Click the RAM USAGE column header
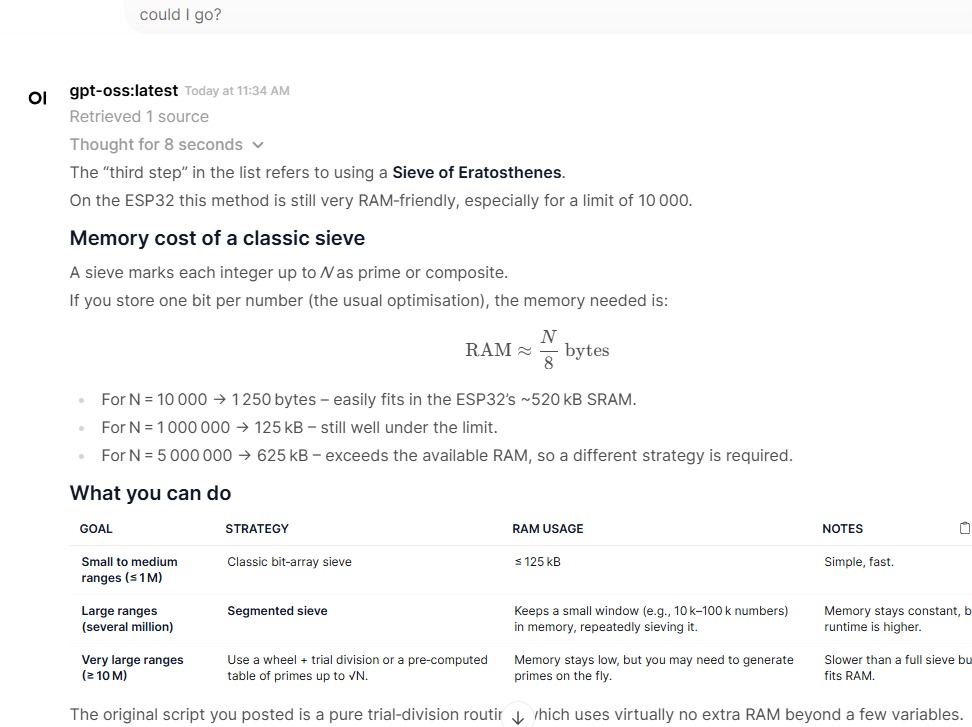This screenshot has height=727, width=972. point(548,529)
